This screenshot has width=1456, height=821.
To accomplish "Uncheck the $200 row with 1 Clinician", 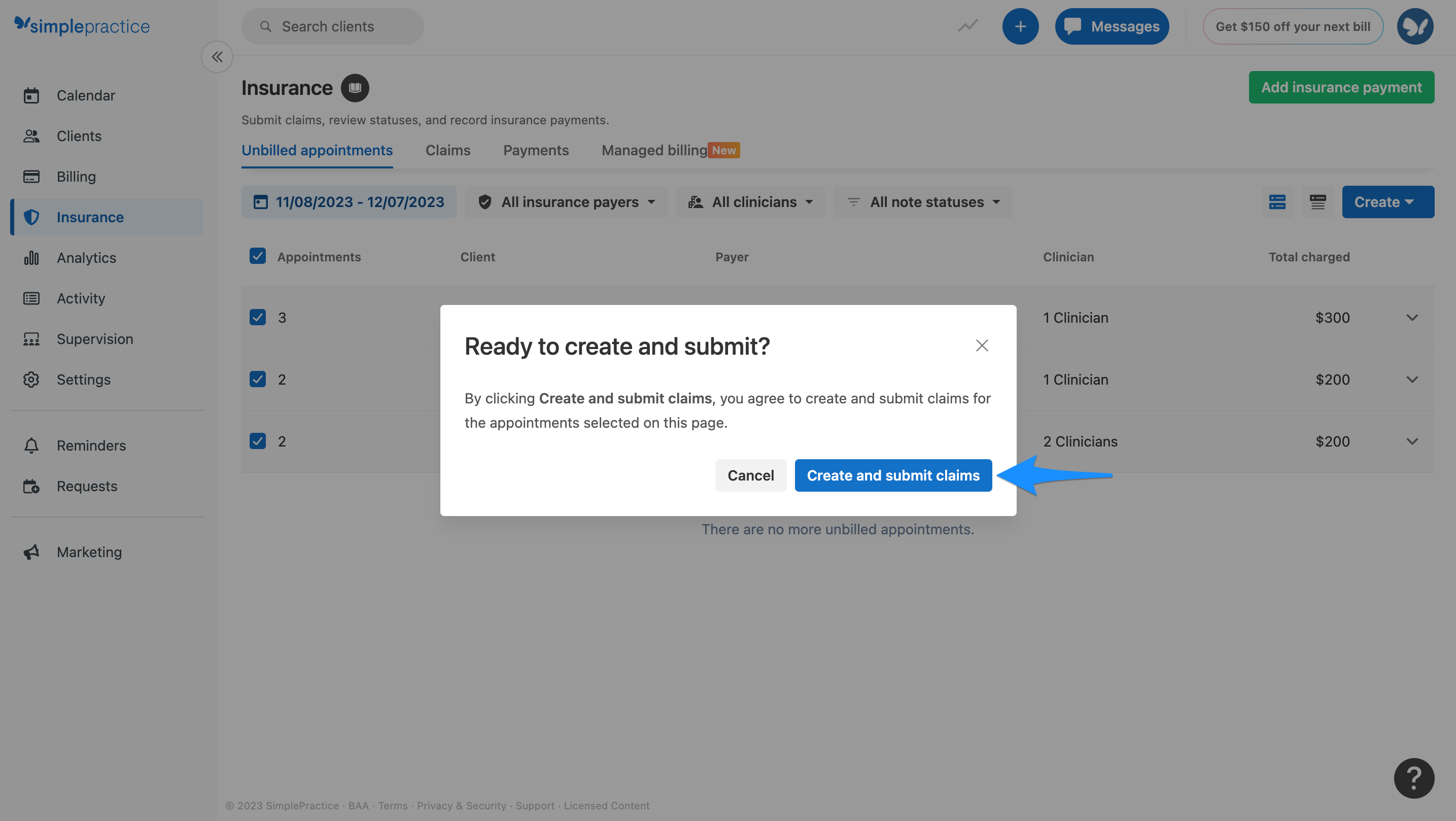I will [258, 379].
